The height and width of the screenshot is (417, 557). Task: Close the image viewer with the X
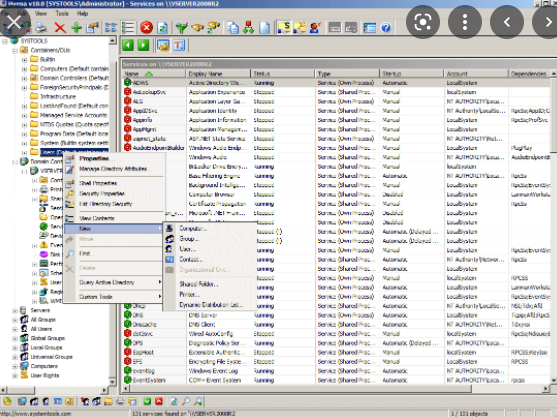pos(14,22)
